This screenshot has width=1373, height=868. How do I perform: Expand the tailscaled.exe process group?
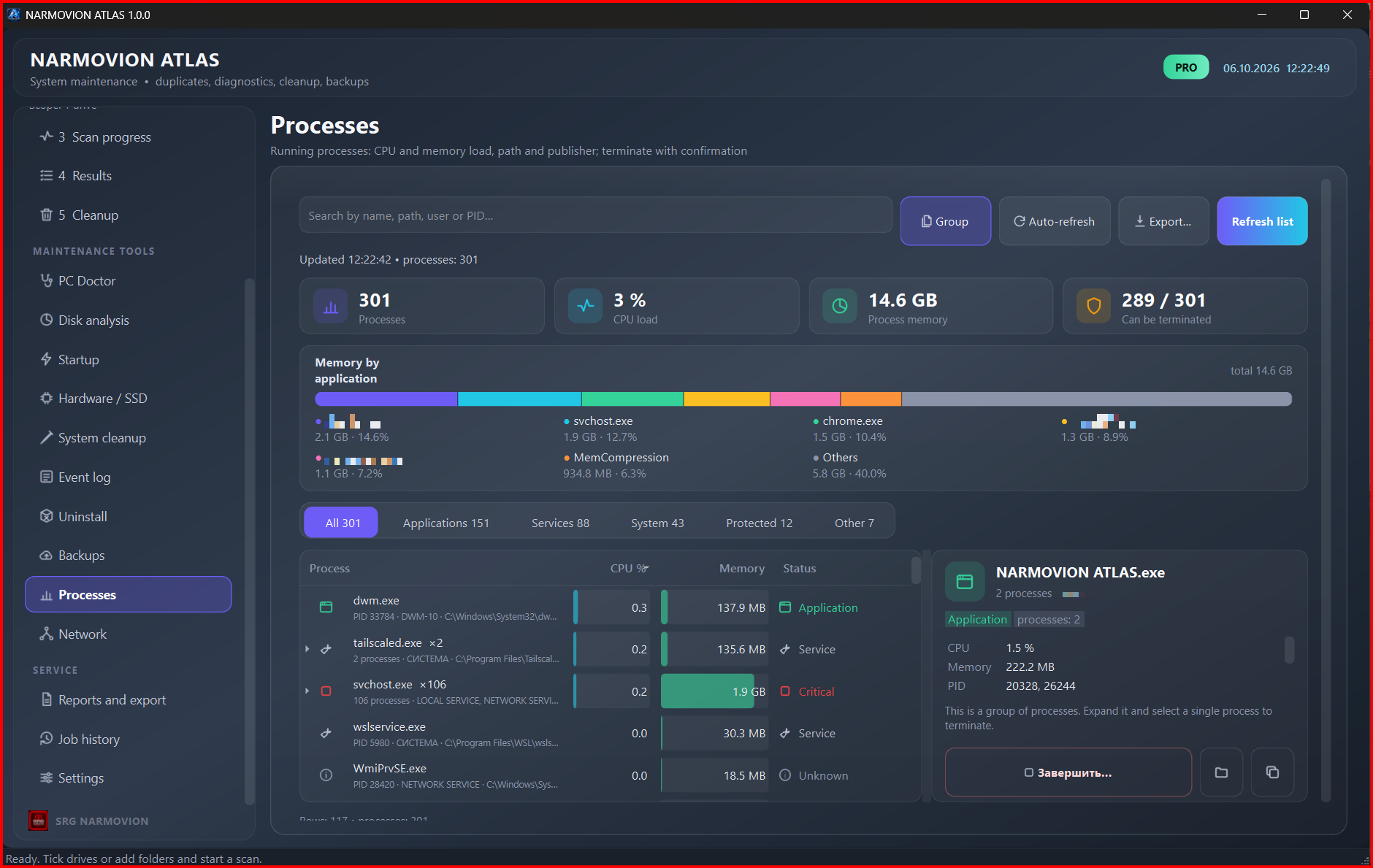tap(307, 649)
